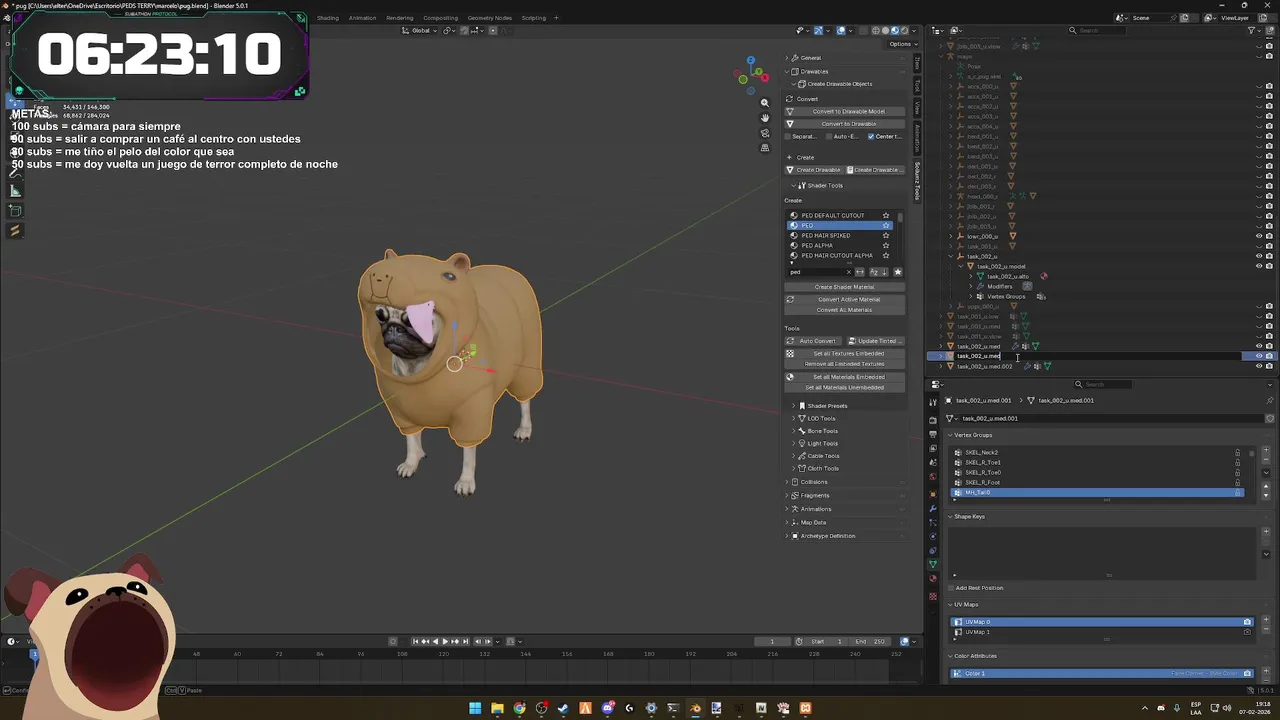Open the Animation workspace tab
Viewport: 1280px width, 720px height.
click(x=362, y=18)
